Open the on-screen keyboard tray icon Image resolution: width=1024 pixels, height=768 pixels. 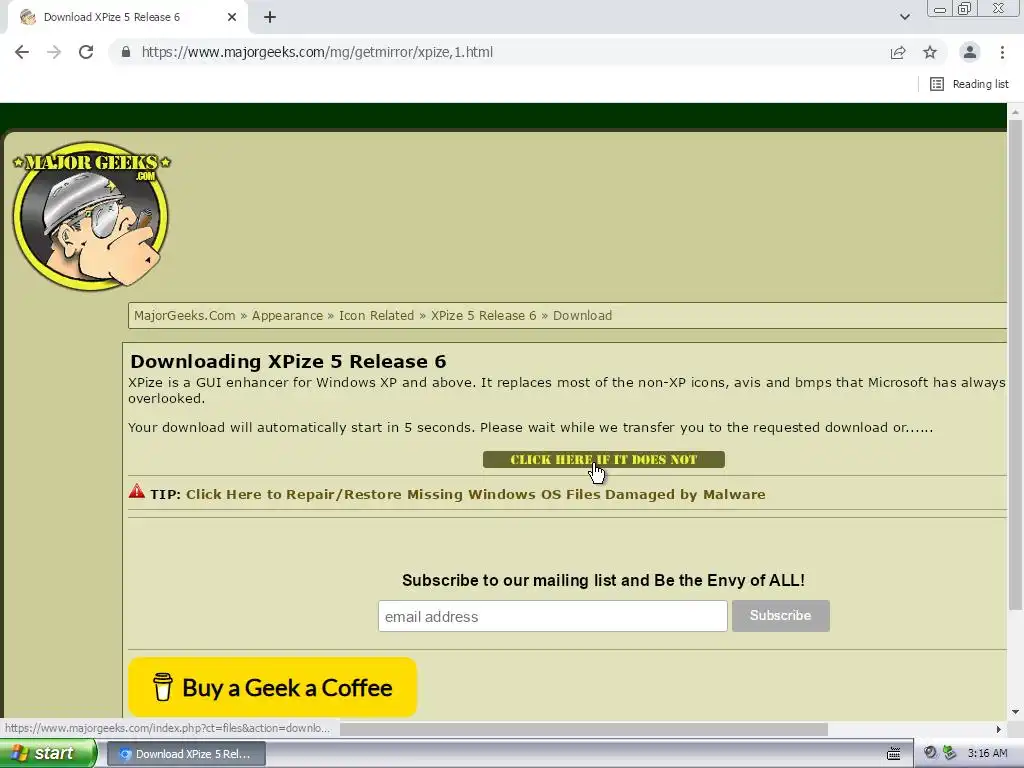(x=893, y=754)
